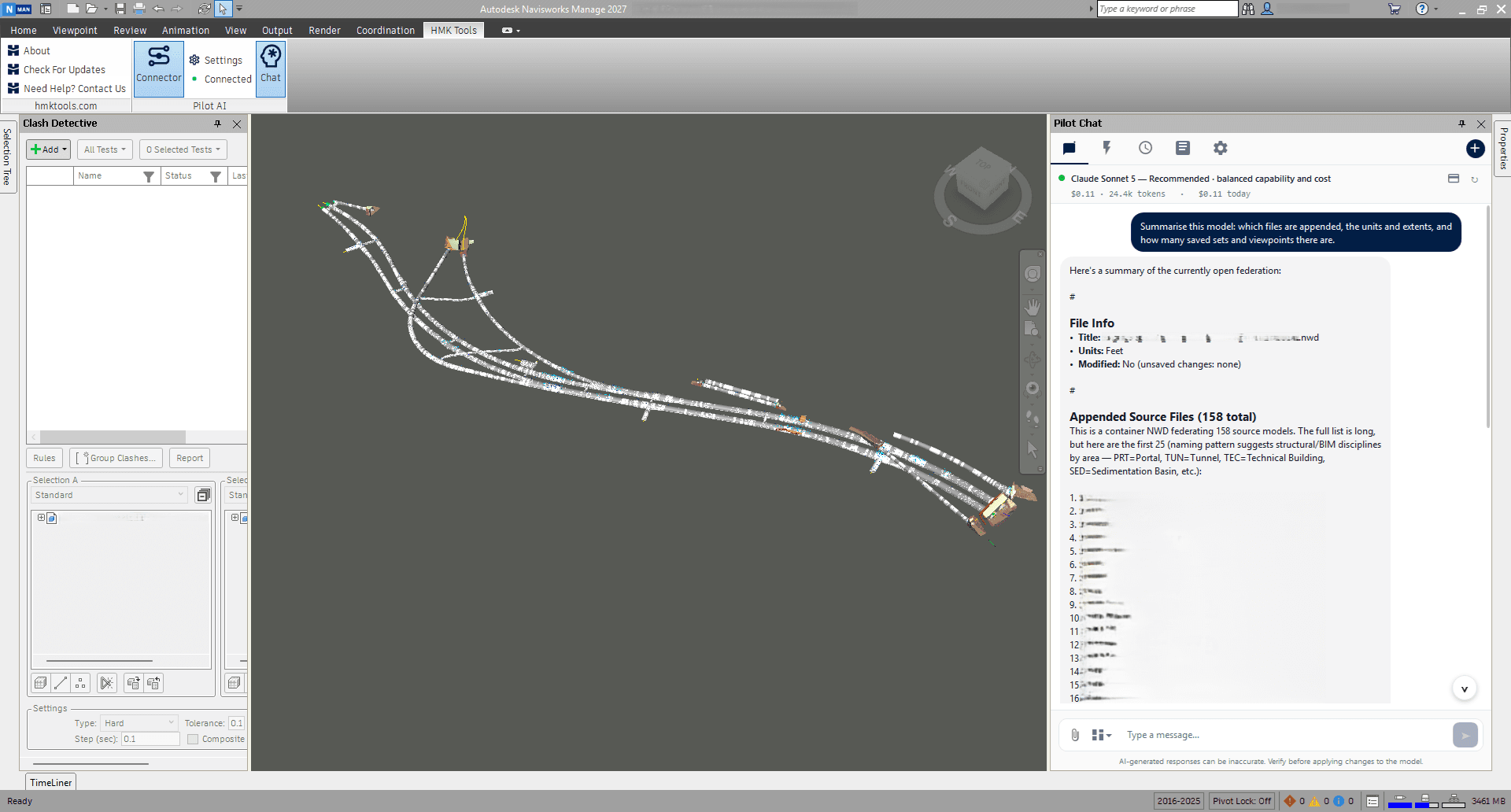Click the Group Clashes... button
This screenshot has width=1511, height=812.
point(116,458)
